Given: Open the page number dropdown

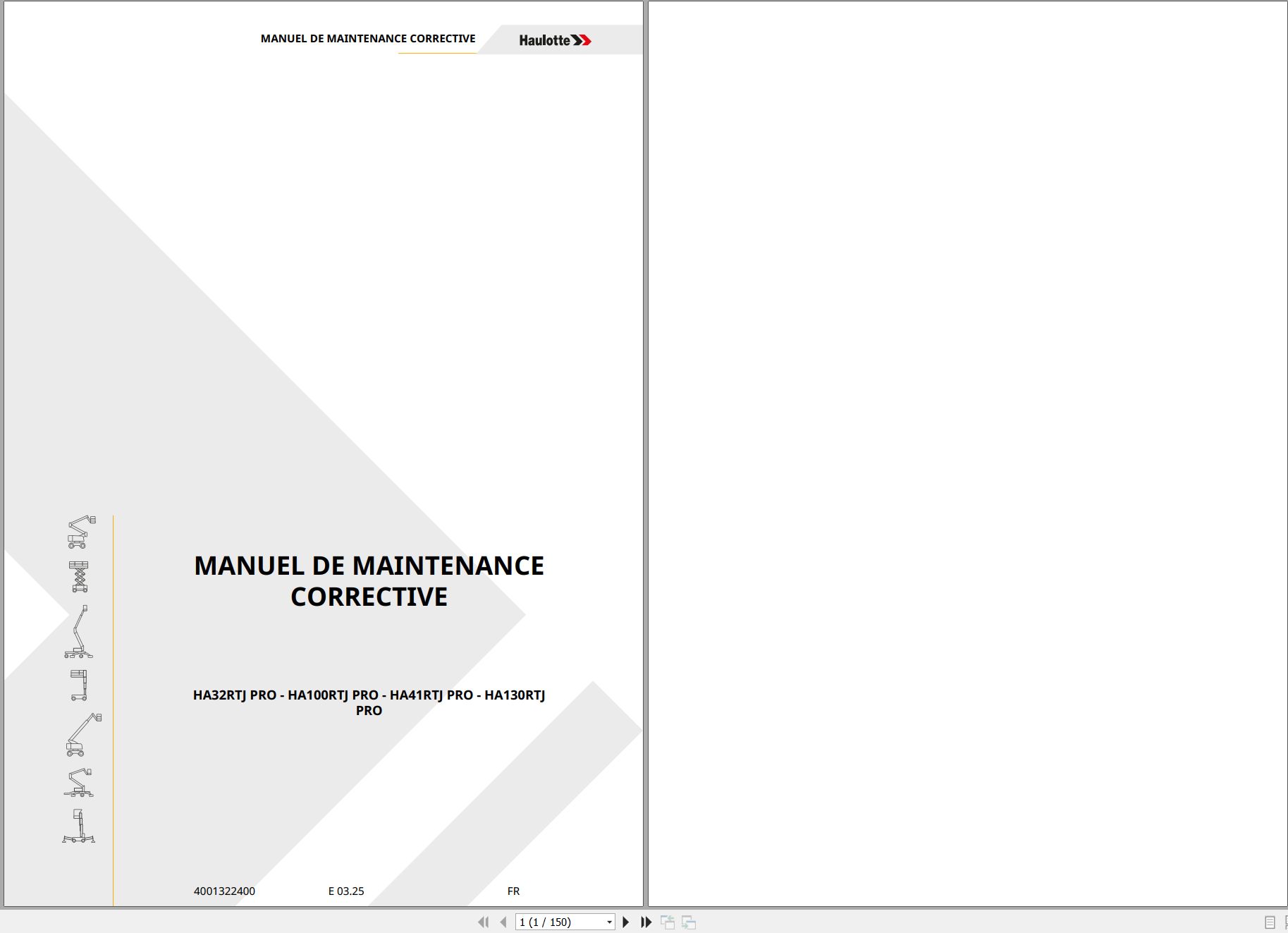Looking at the screenshot, I should click(x=609, y=922).
